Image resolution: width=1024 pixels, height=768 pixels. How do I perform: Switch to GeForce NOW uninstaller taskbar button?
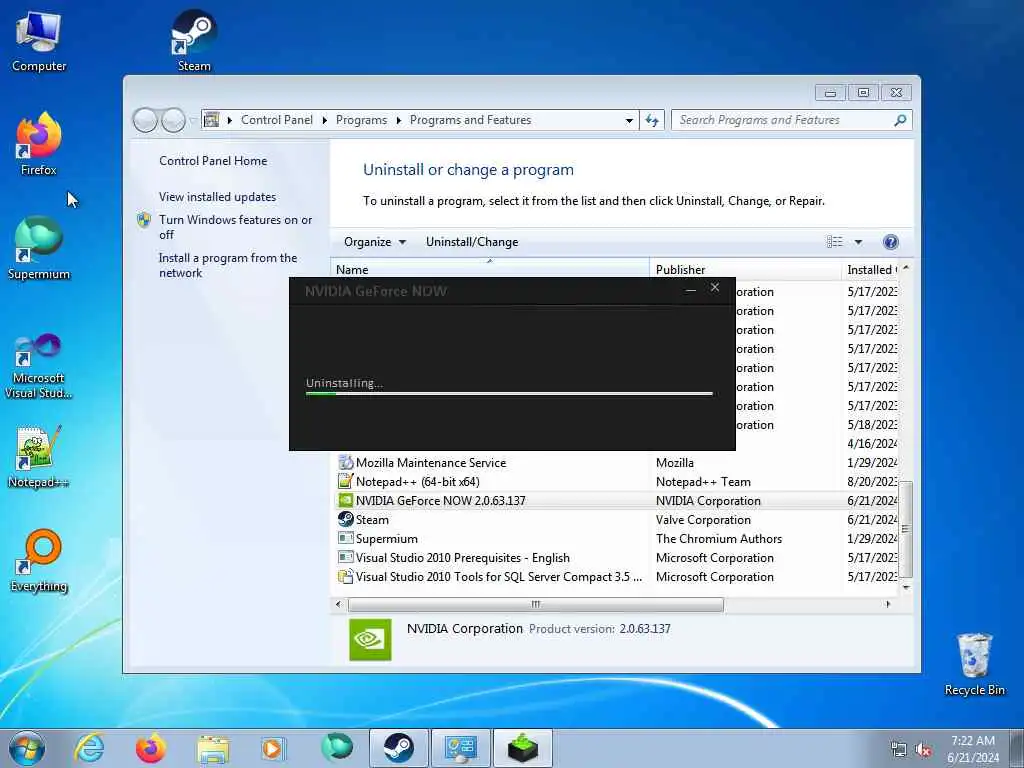coord(522,748)
